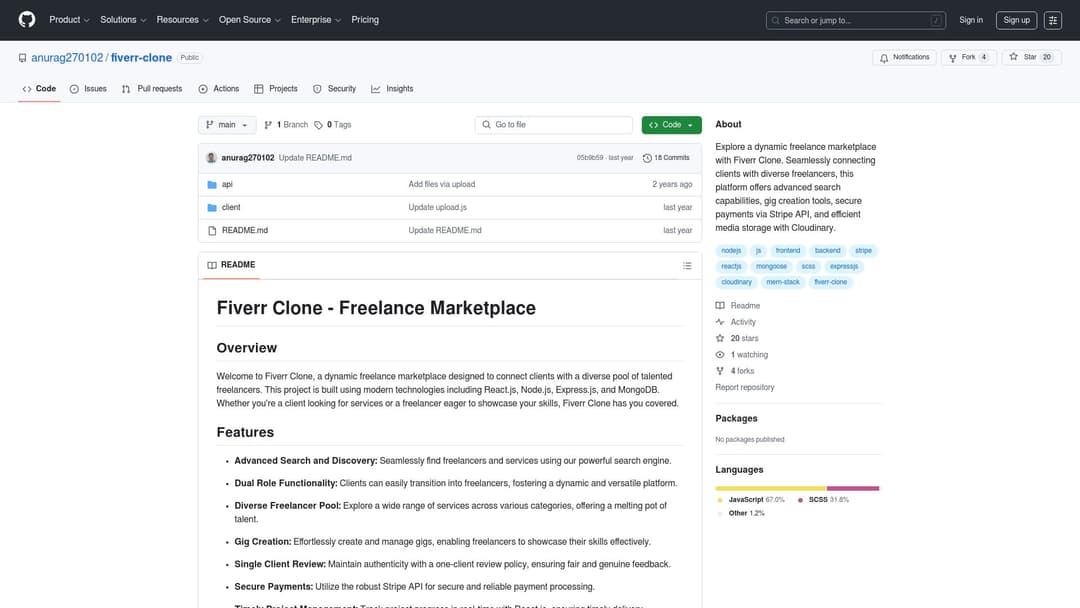The width and height of the screenshot is (1080, 608).
Task: Open the main branch selector
Action: pos(227,125)
